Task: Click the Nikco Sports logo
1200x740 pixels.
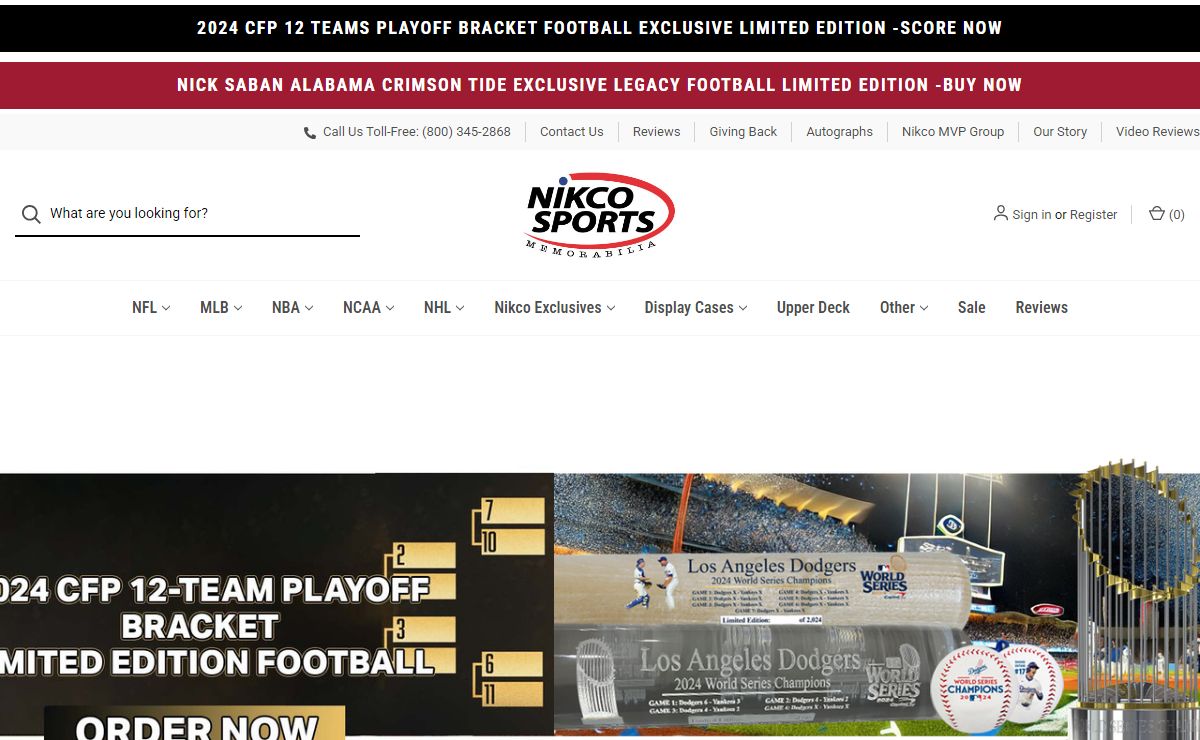Action: coord(600,214)
